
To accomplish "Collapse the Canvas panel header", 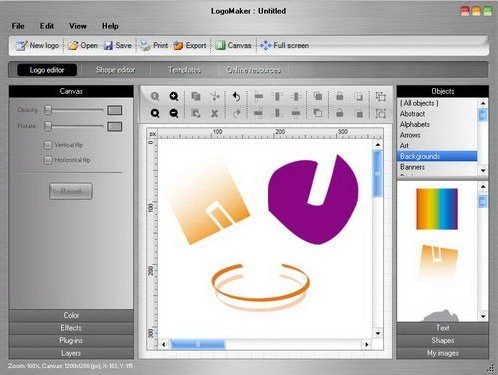I will coord(71,91).
